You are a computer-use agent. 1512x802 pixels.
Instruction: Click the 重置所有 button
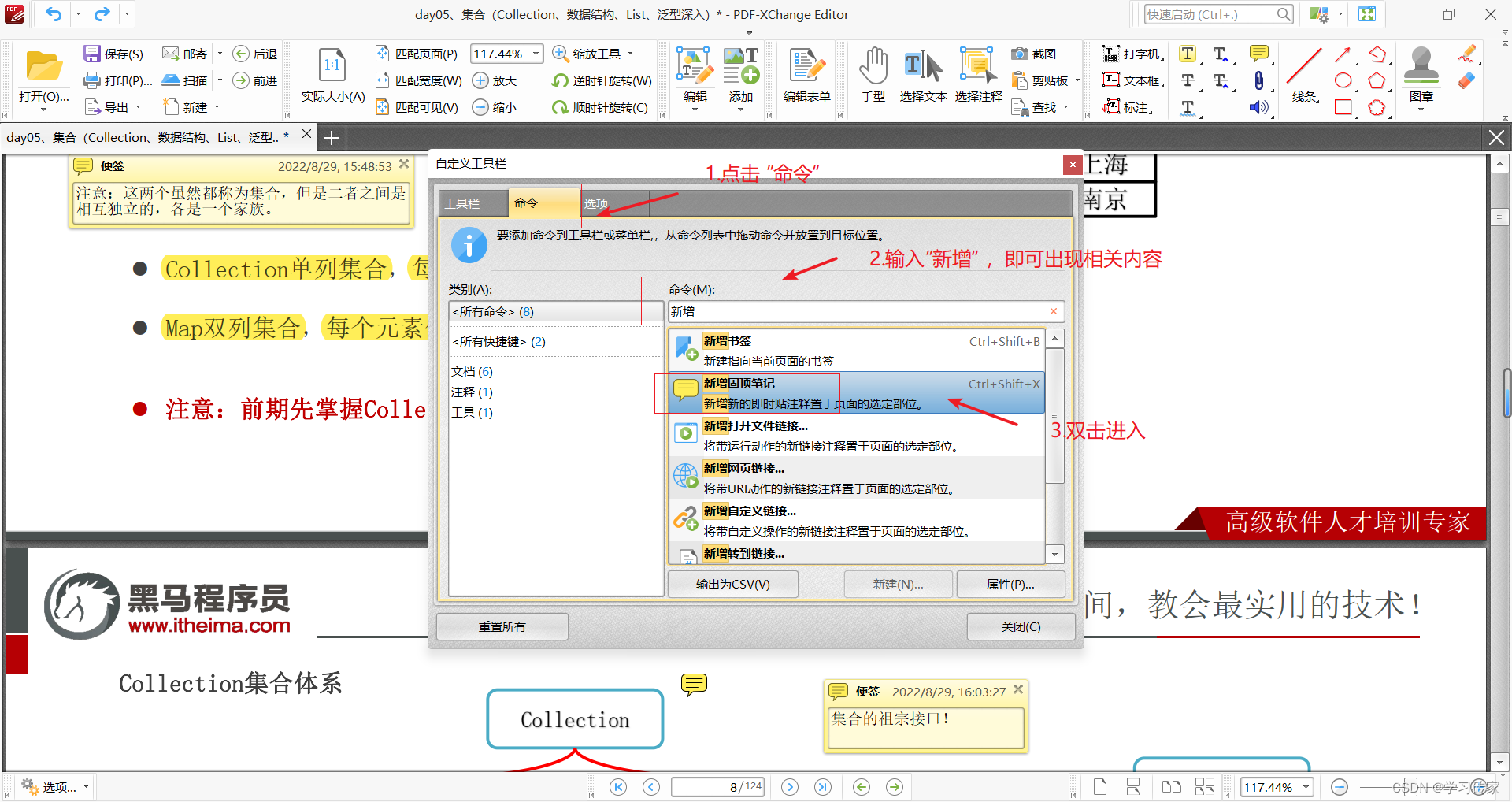click(x=502, y=626)
